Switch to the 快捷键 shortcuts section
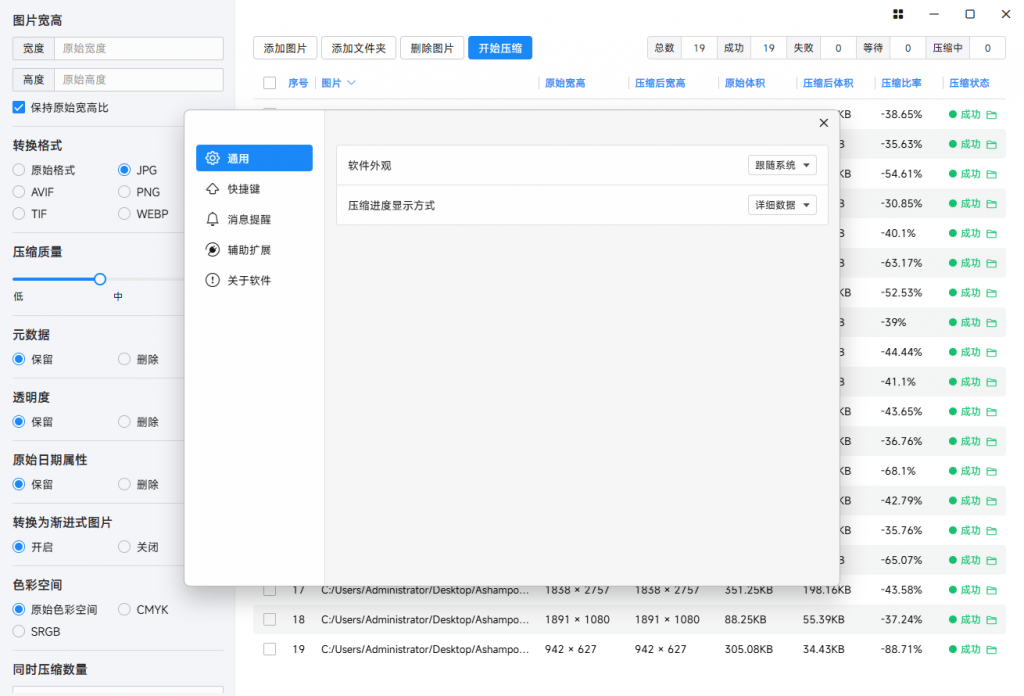Viewport: 1024px width, 696px height. (213, 188)
